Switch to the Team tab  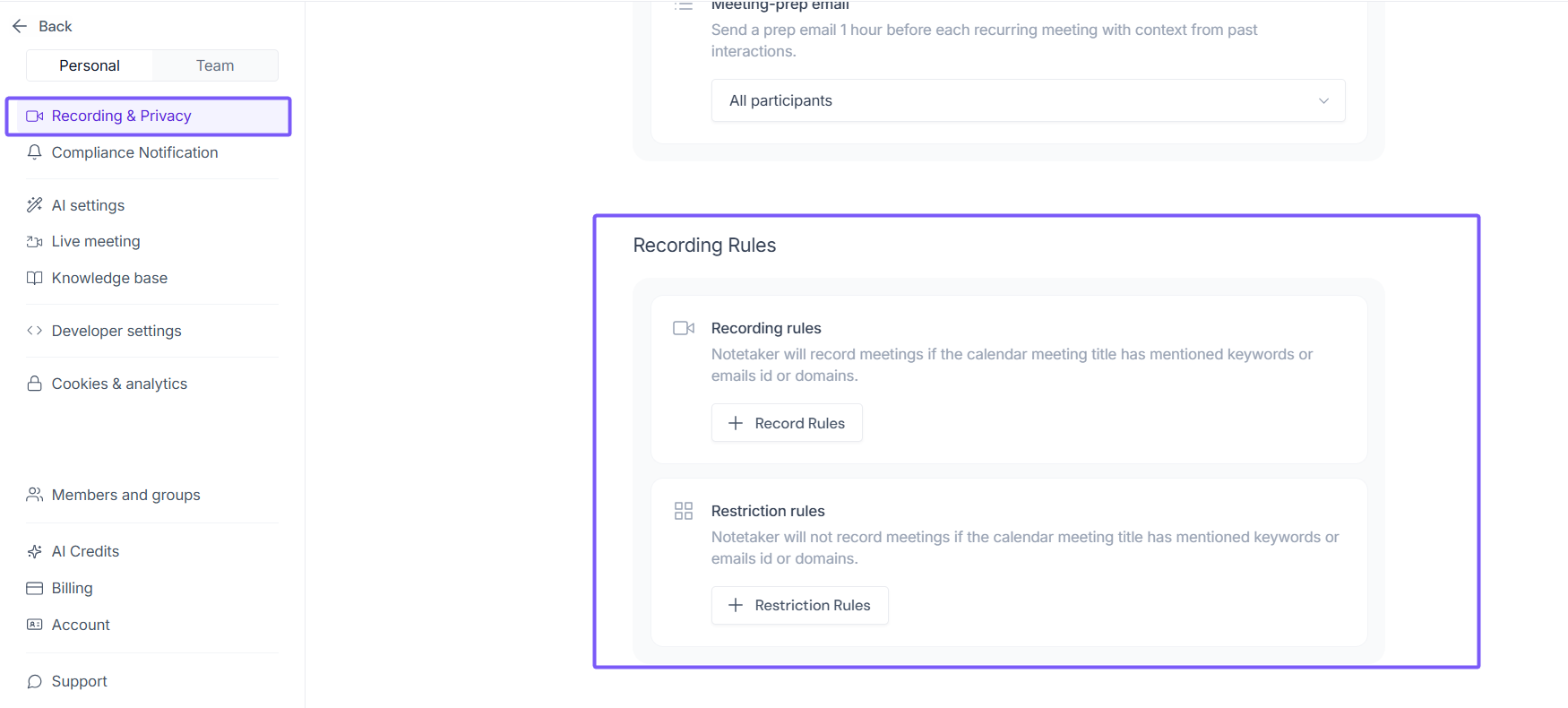215,65
